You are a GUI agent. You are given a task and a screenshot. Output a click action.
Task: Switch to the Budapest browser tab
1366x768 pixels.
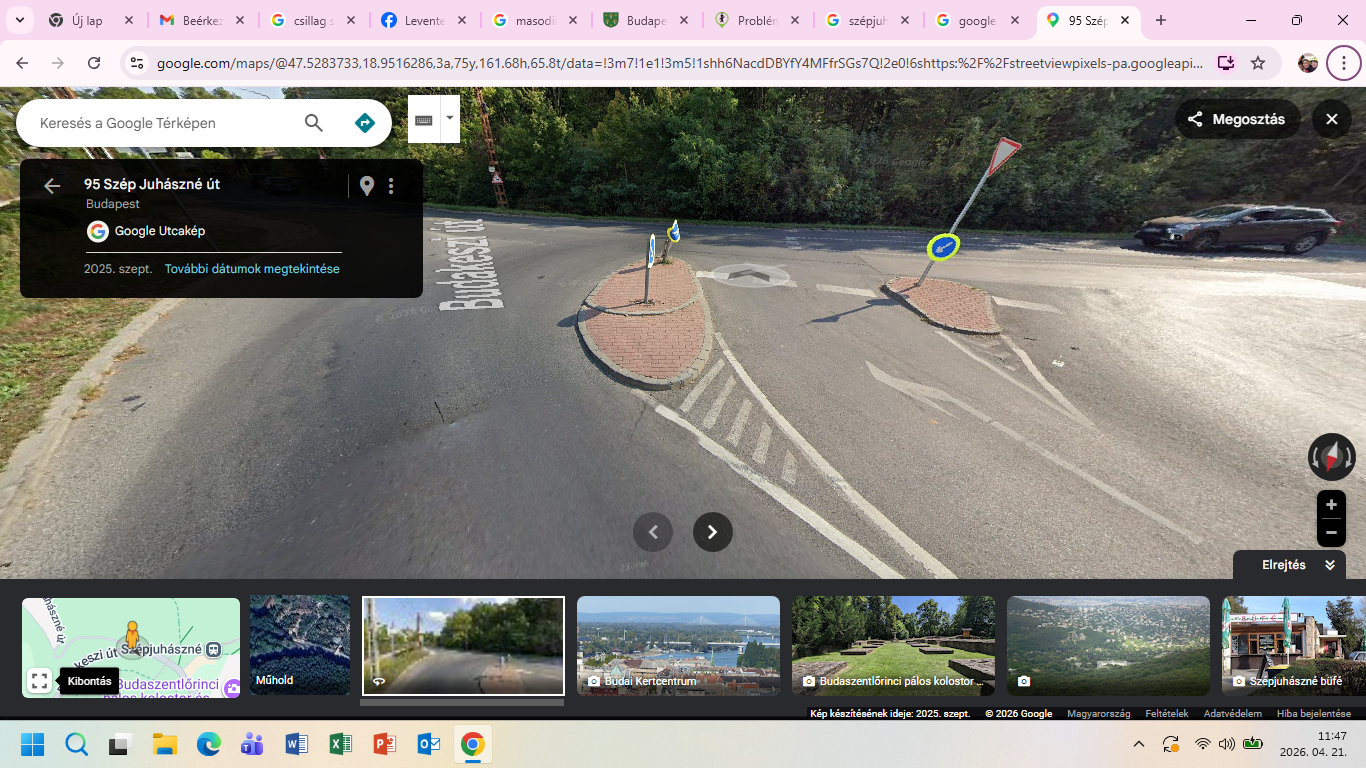coord(646,20)
